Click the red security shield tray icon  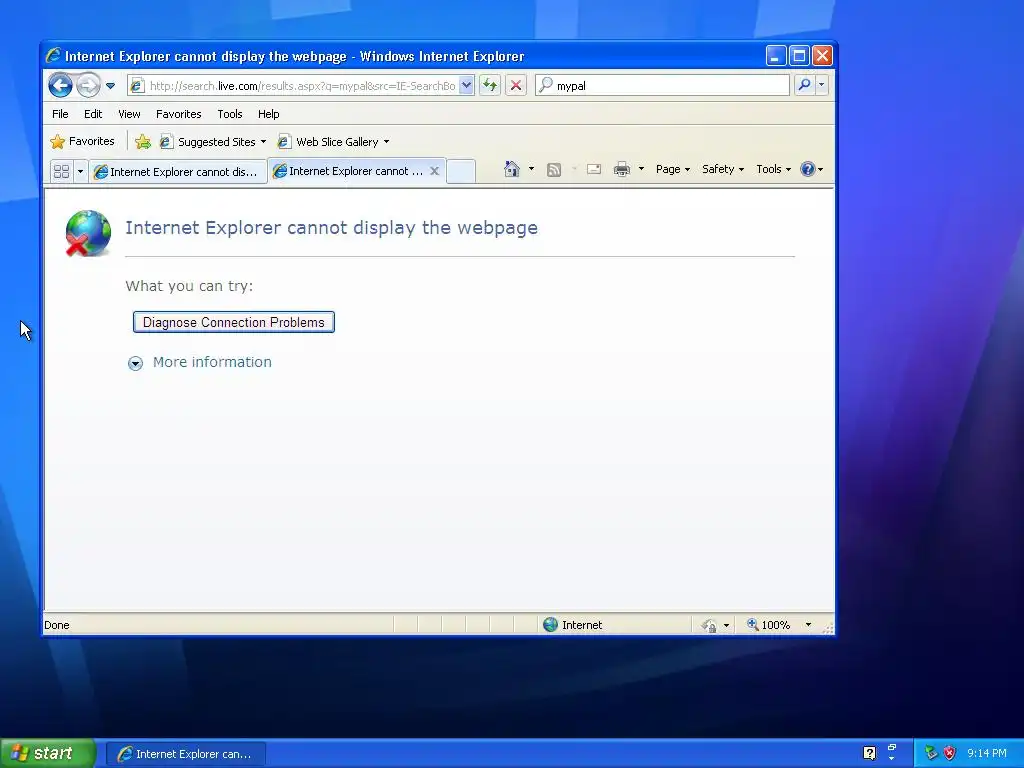pos(950,753)
